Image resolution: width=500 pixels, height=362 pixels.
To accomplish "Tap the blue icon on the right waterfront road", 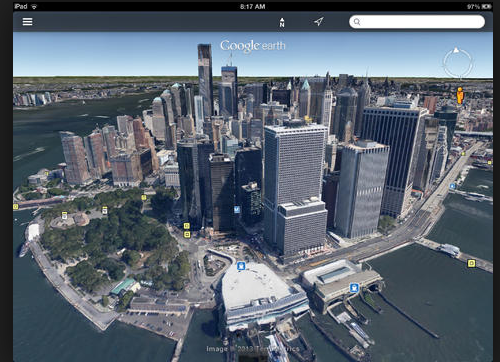I will [452, 186].
